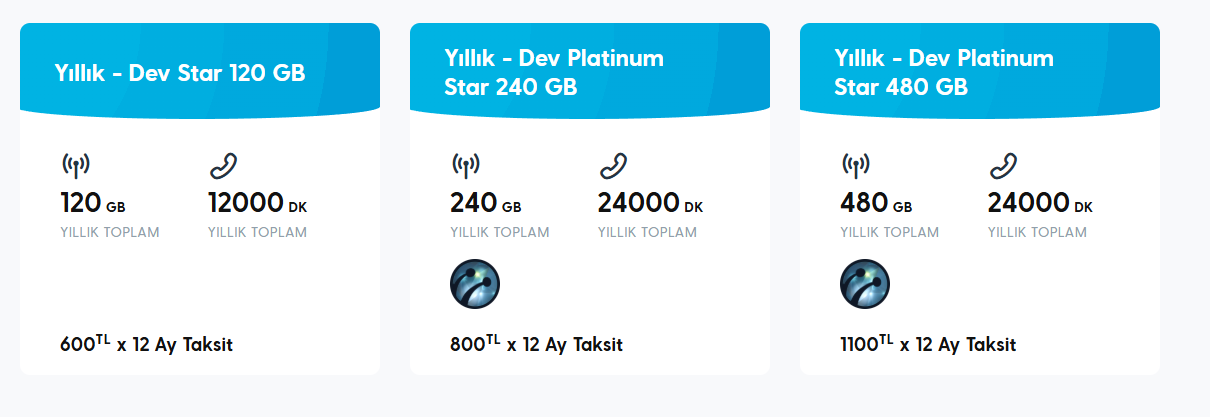The image size is (1210, 417).
Task: Open the Yıllık - Dev Star 120 GB title
Action: pyautogui.click(x=180, y=73)
